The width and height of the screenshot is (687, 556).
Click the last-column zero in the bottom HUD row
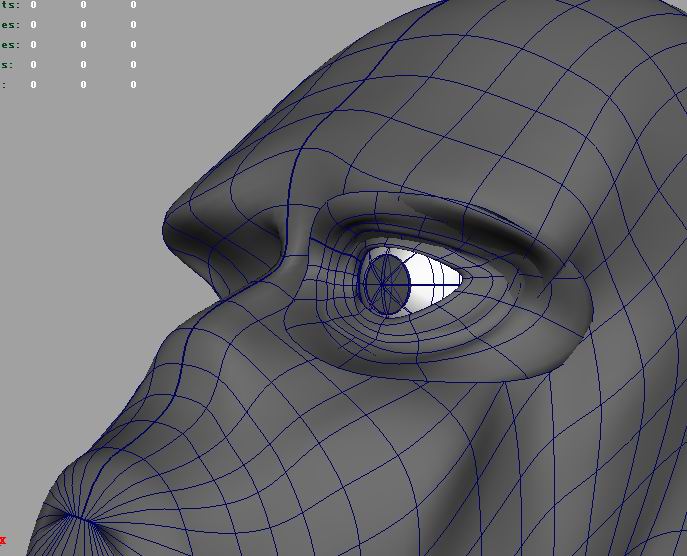tap(133, 85)
